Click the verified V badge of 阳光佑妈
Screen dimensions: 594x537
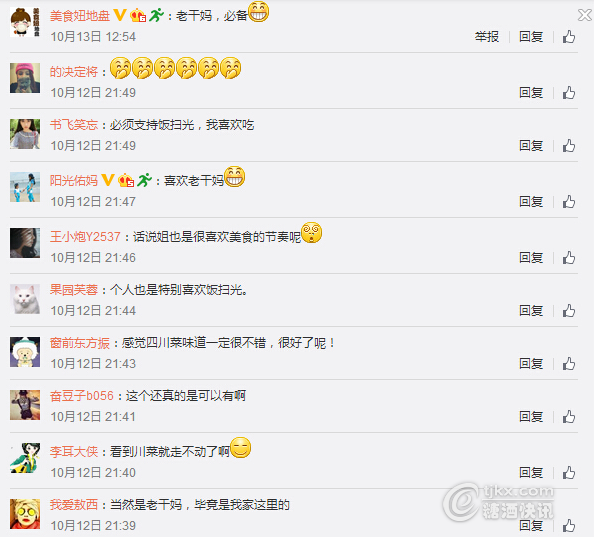[x=108, y=180]
